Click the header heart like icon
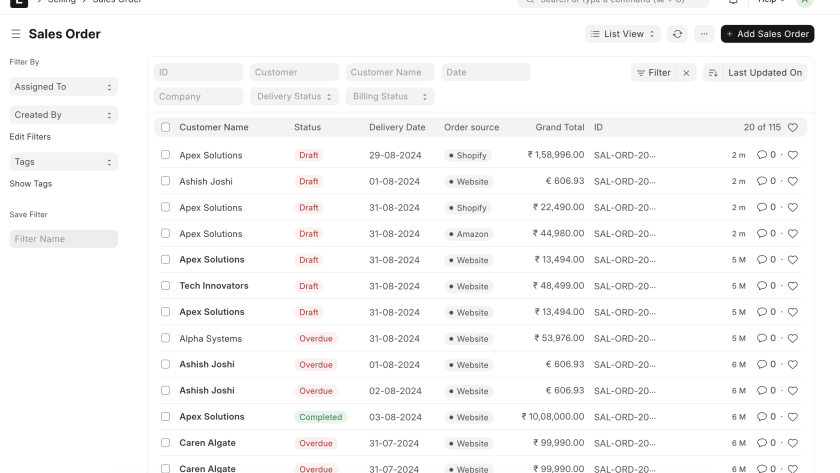Viewport: 840px width, 473px height. point(793,128)
